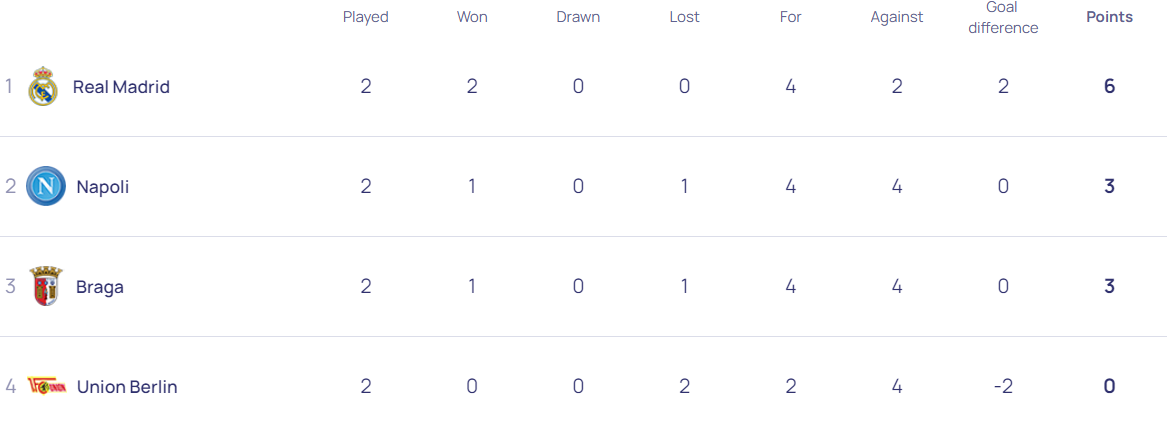The width and height of the screenshot is (1167, 428).
Task: Click Union Berlin's -2 goal difference
Action: coord(1003,387)
